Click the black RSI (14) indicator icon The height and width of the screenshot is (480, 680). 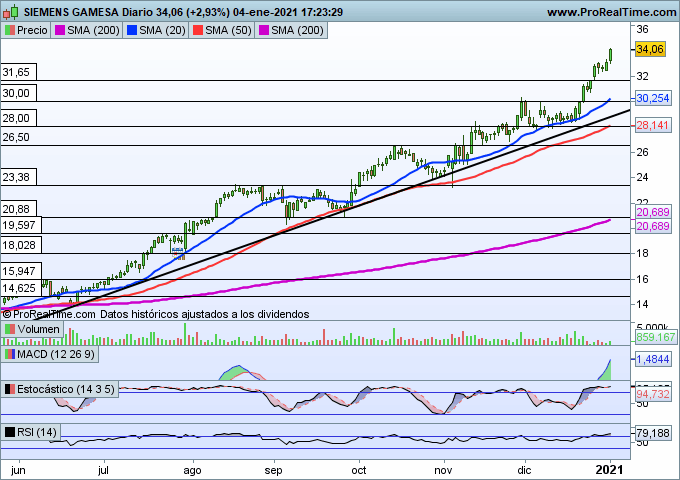point(10,432)
